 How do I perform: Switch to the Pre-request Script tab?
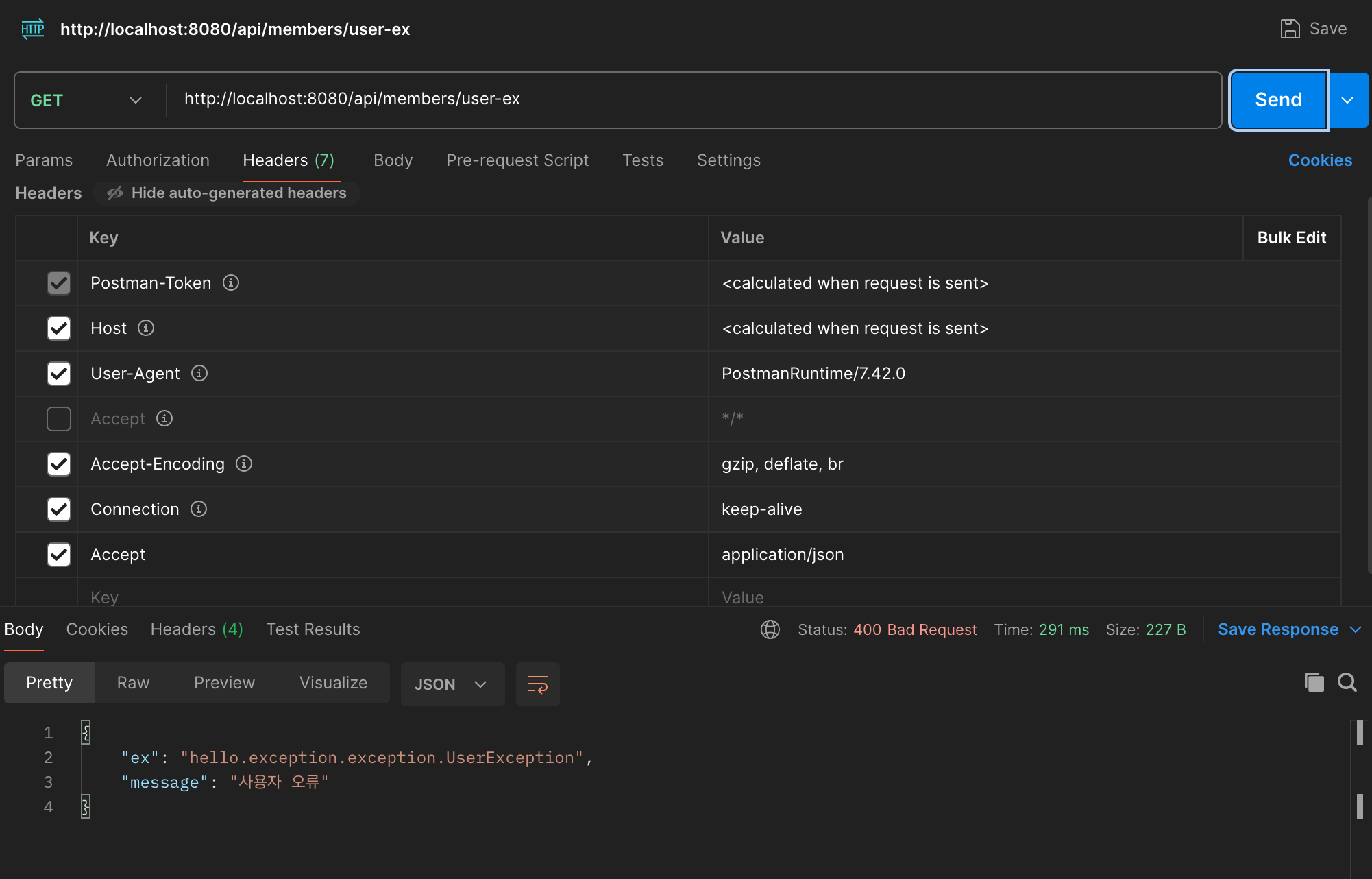(x=517, y=160)
